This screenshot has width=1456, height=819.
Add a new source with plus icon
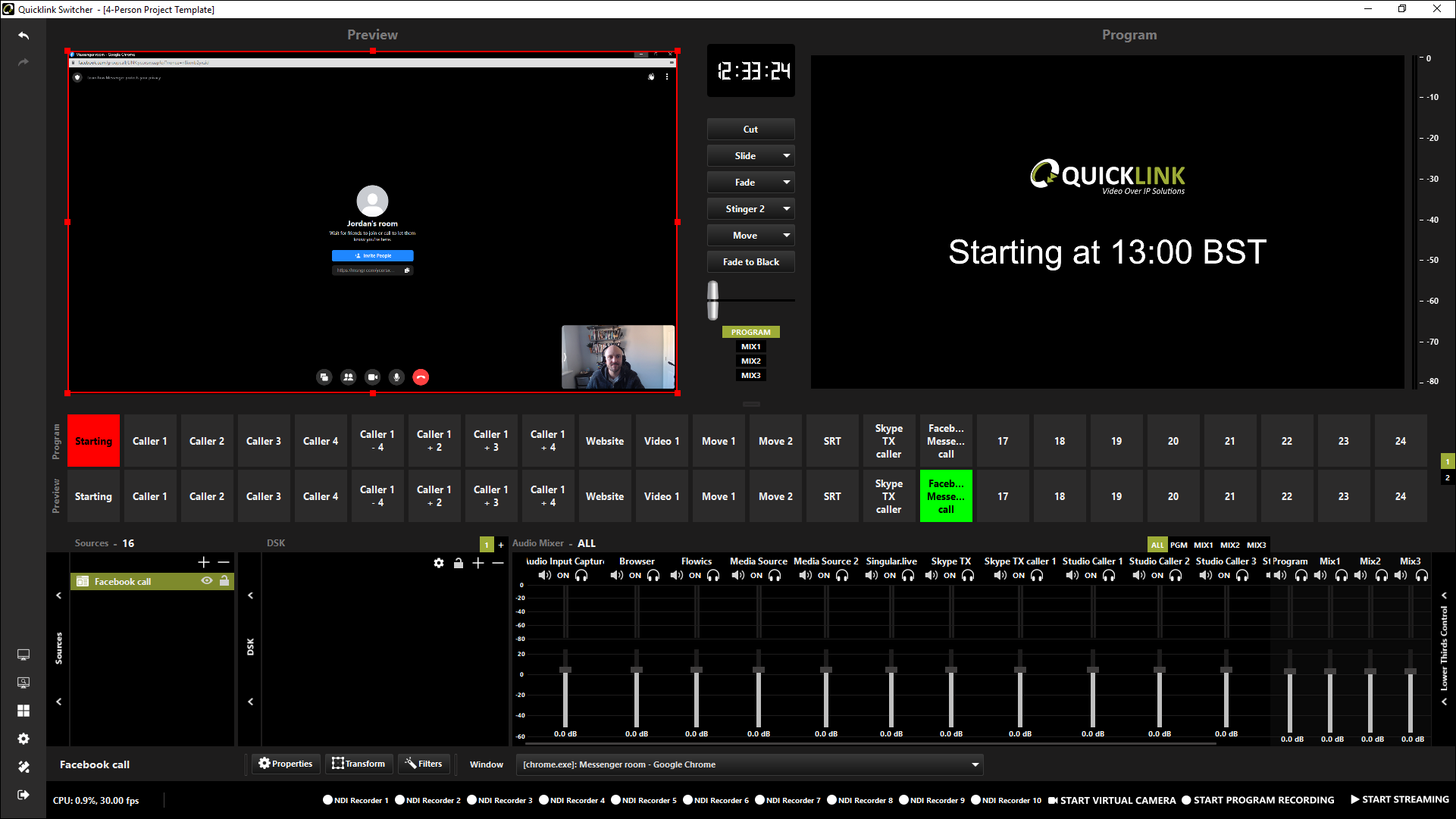point(203,562)
